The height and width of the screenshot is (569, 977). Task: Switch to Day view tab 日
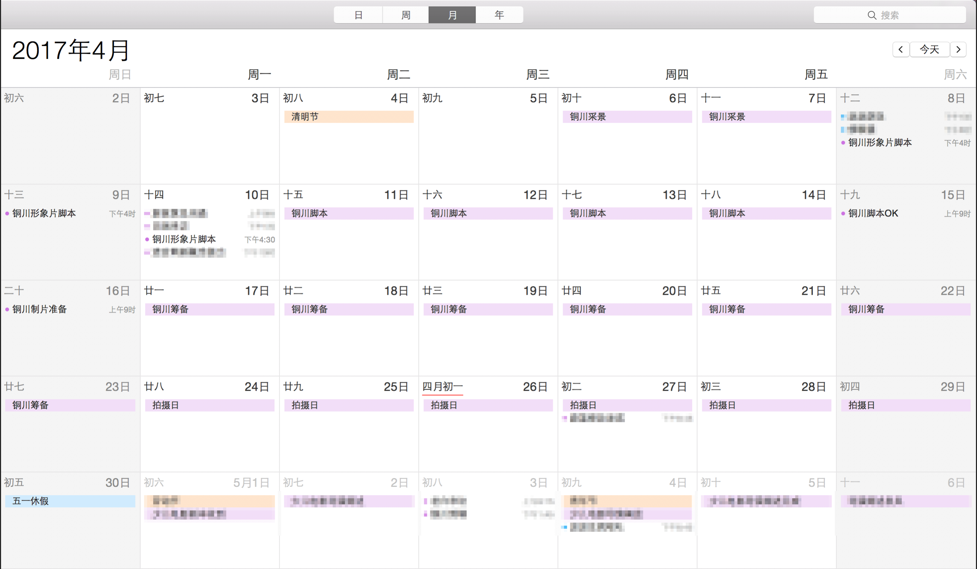point(358,15)
